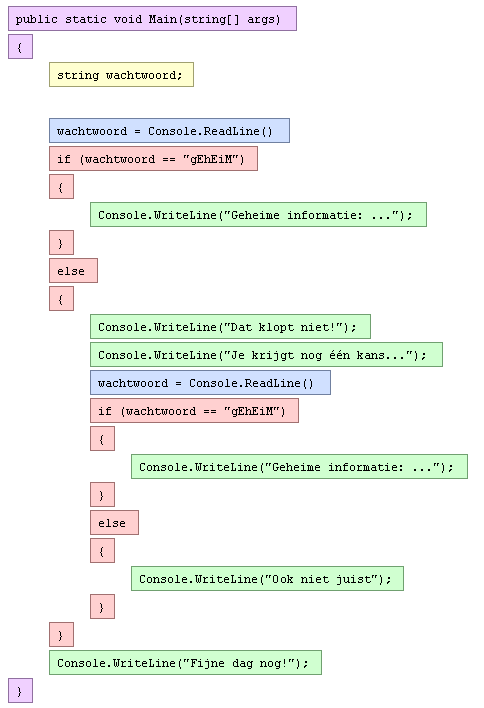Click the first Geheime informatie WriteLine block
This screenshot has height=708, width=484.
(x=258, y=214)
